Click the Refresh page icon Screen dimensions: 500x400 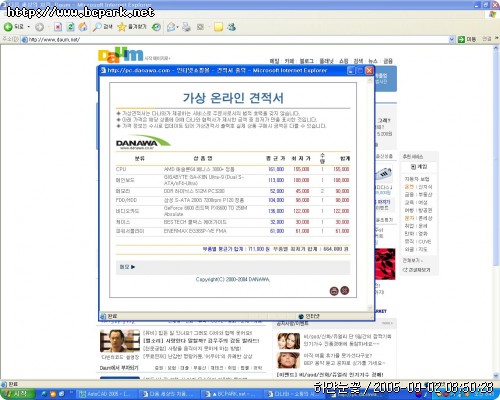coord(70,27)
